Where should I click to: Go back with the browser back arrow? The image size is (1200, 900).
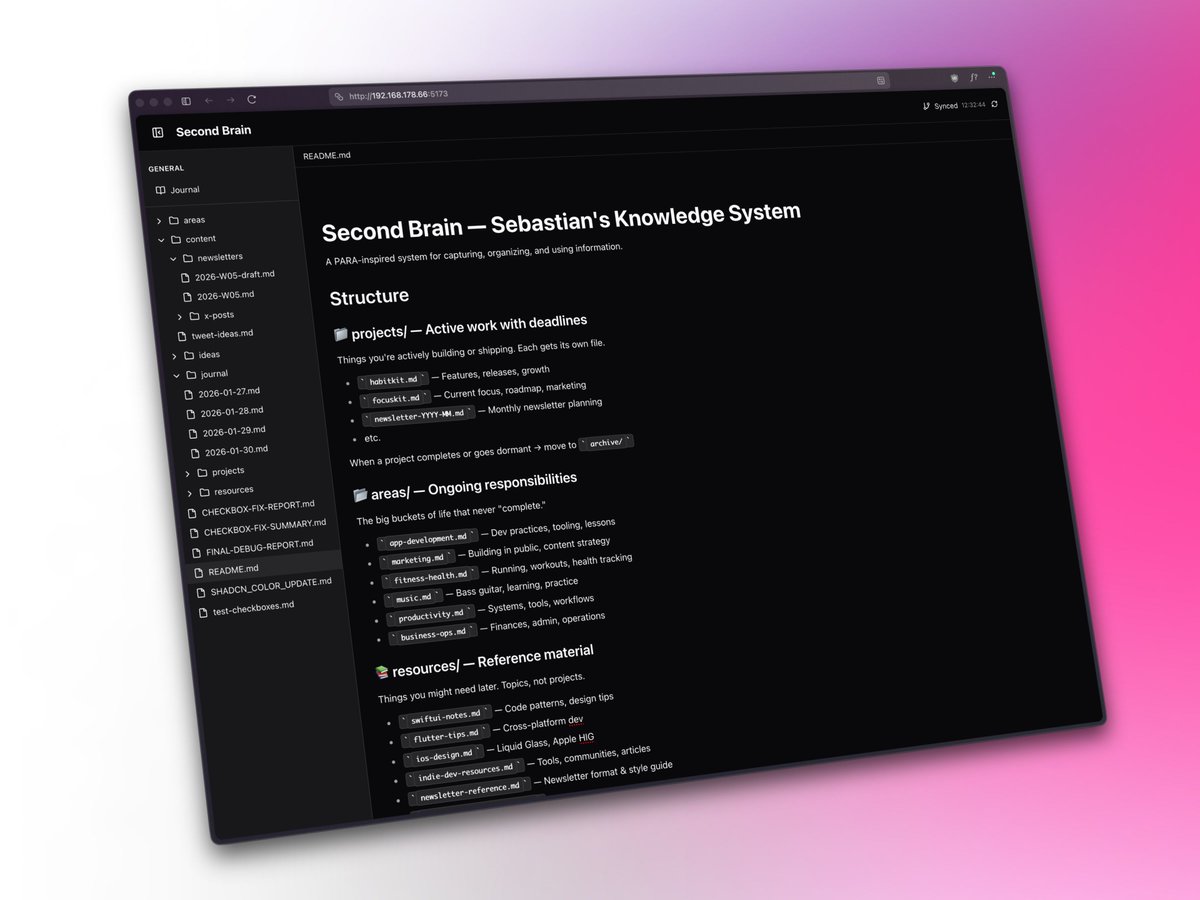pyautogui.click(x=208, y=101)
